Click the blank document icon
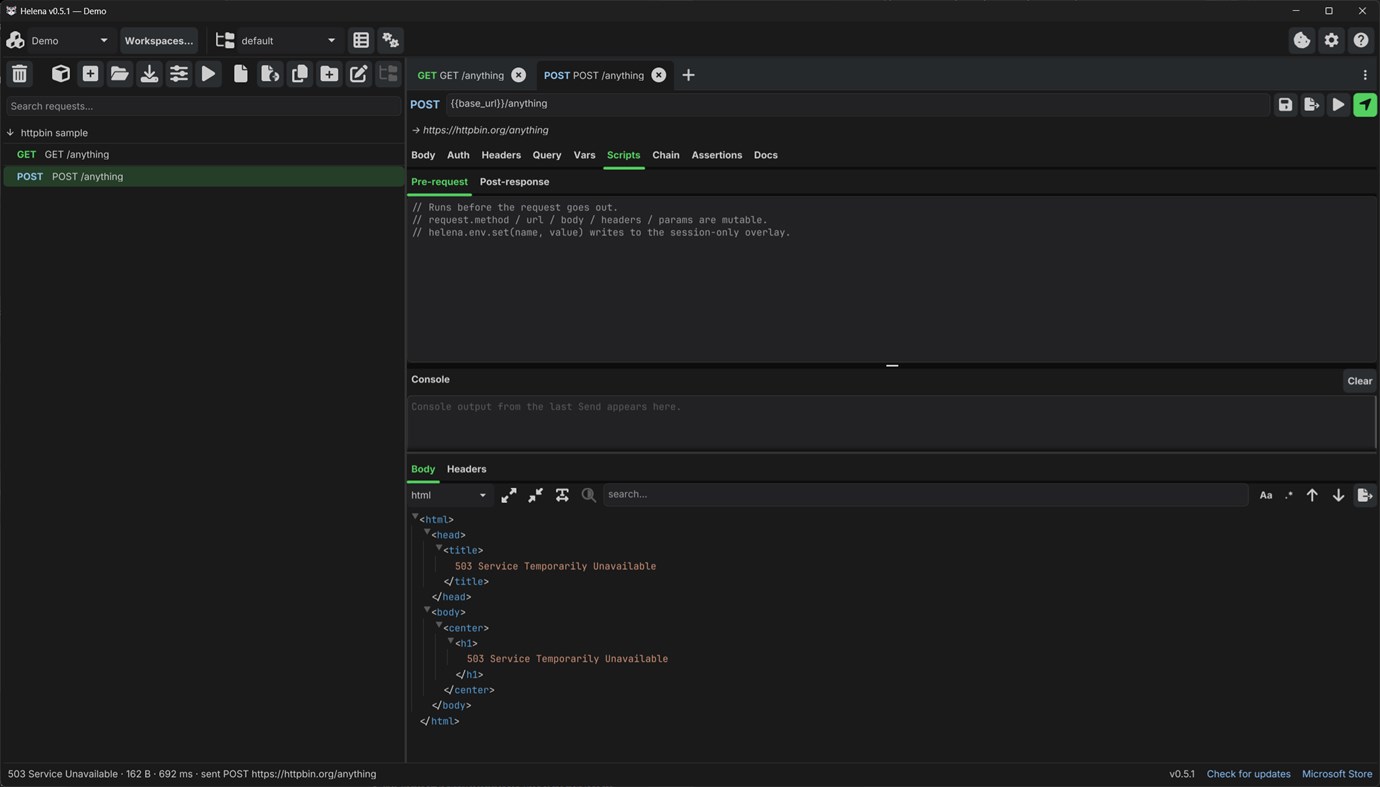Viewport: 1380px width, 787px height. tap(240, 74)
